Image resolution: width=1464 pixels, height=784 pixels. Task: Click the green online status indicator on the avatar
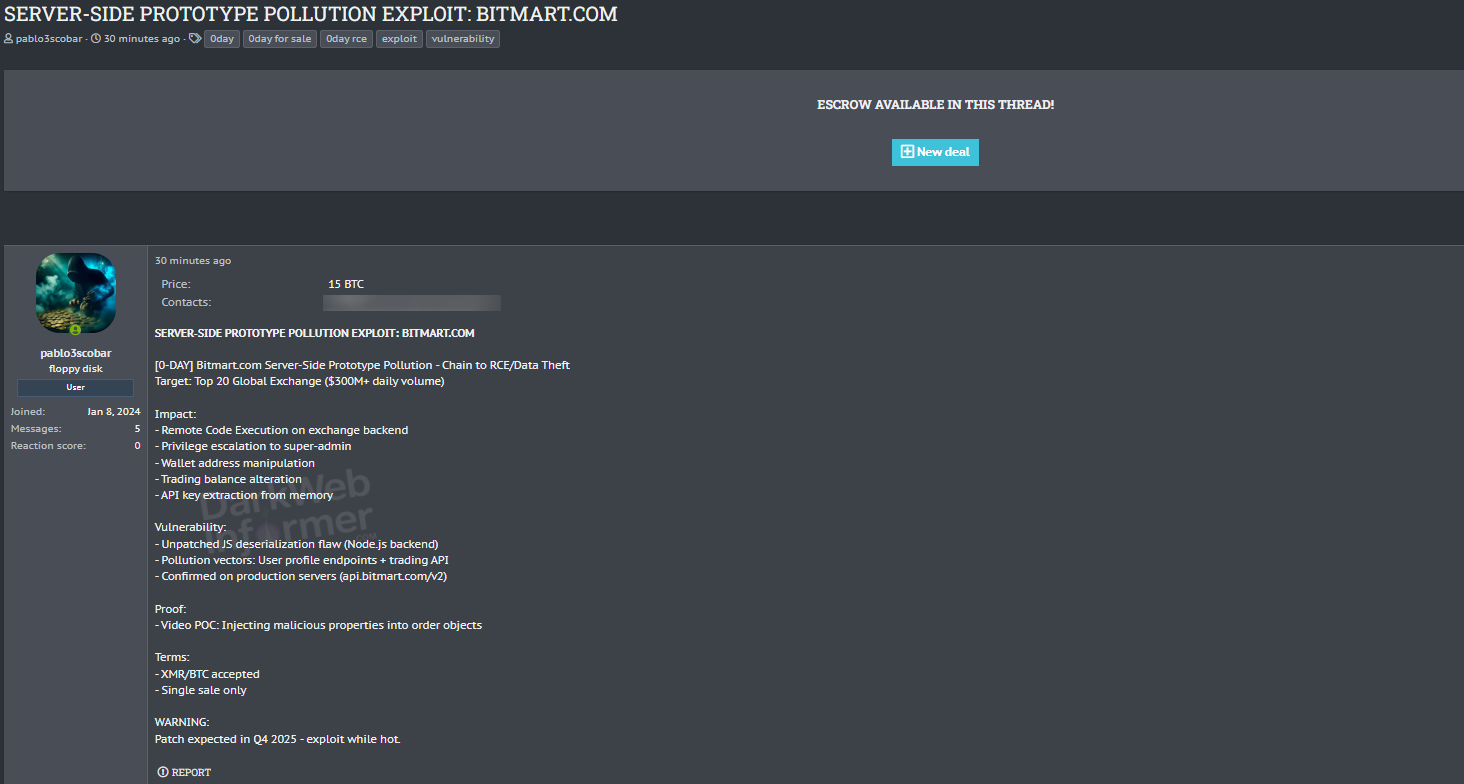[76, 329]
